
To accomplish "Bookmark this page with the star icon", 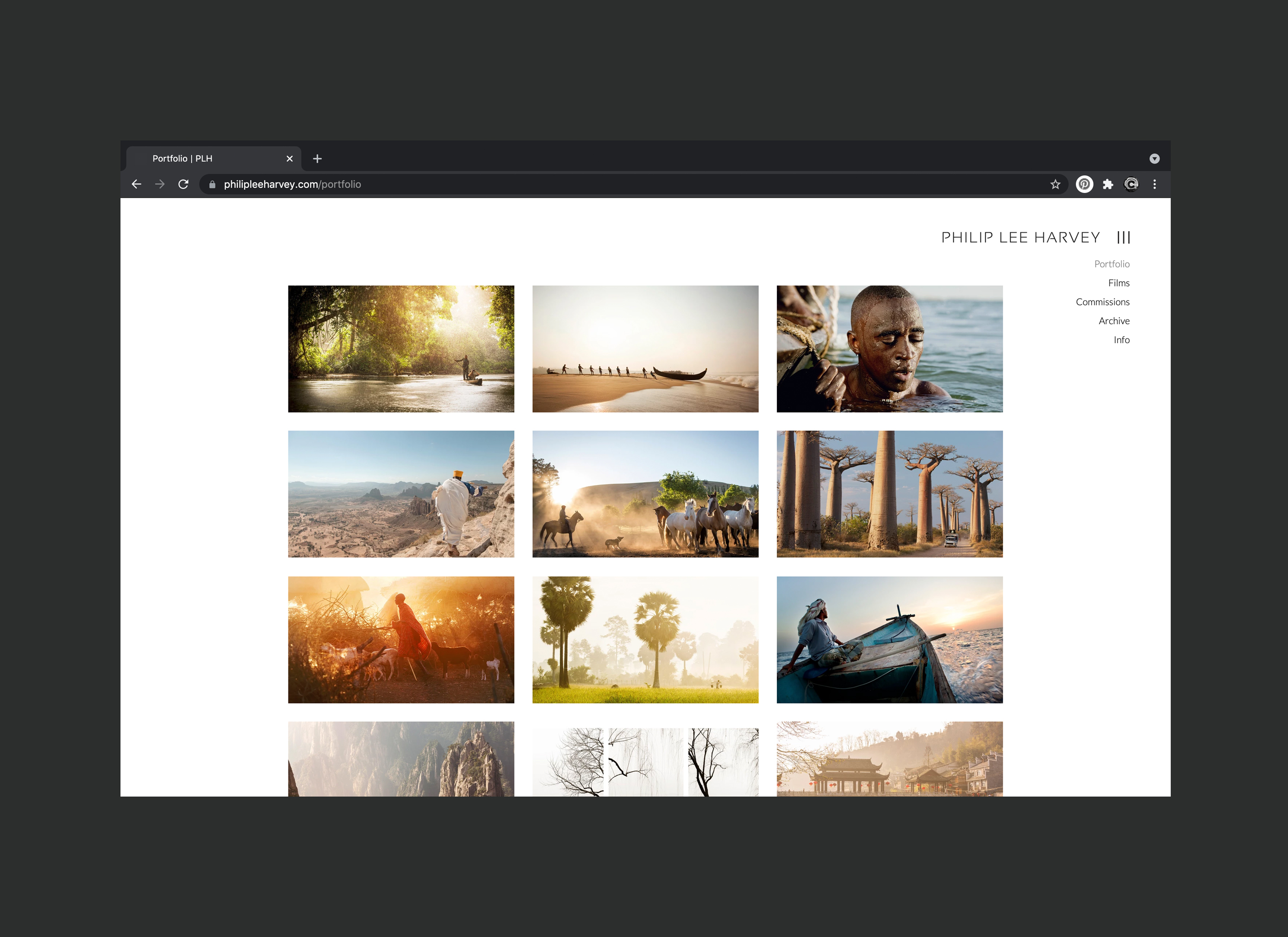I will point(1055,184).
